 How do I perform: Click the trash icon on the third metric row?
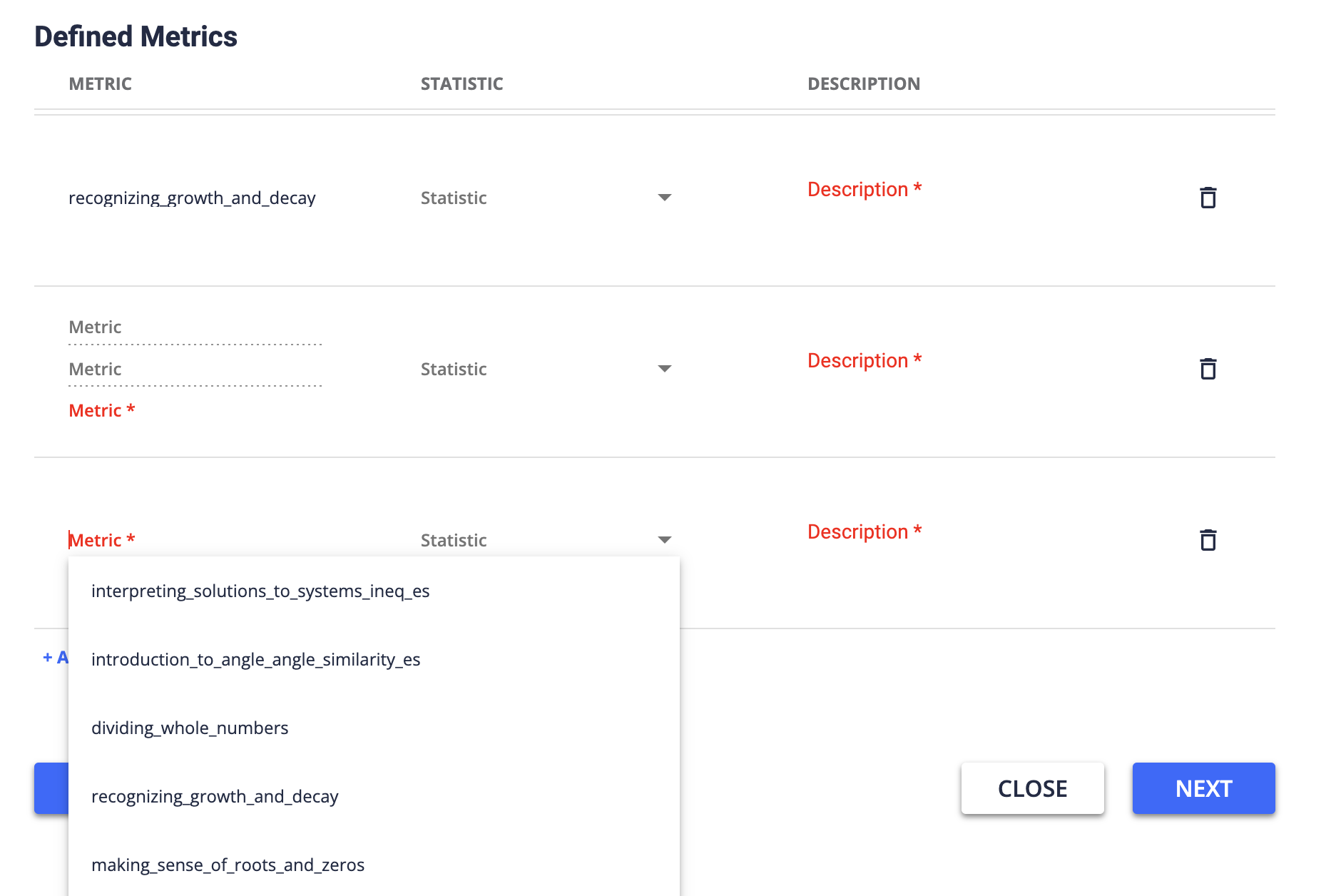click(1208, 540)
